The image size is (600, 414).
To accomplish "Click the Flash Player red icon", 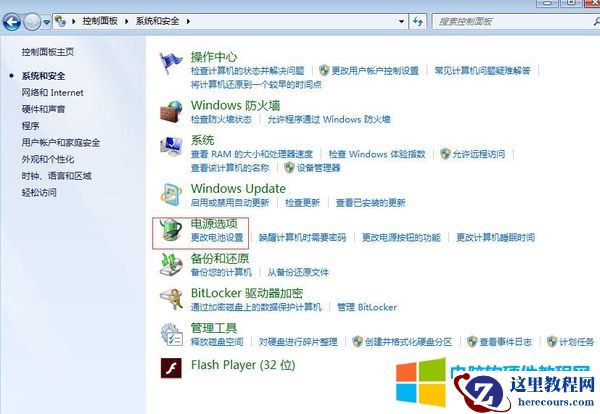I will coord(171,368).
